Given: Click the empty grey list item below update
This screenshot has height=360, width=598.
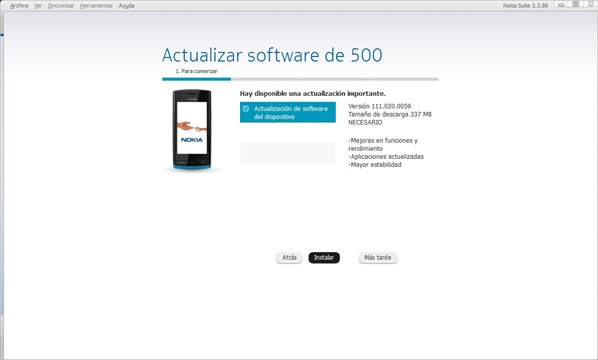Looking at the screenshot, I should point(288,153).
